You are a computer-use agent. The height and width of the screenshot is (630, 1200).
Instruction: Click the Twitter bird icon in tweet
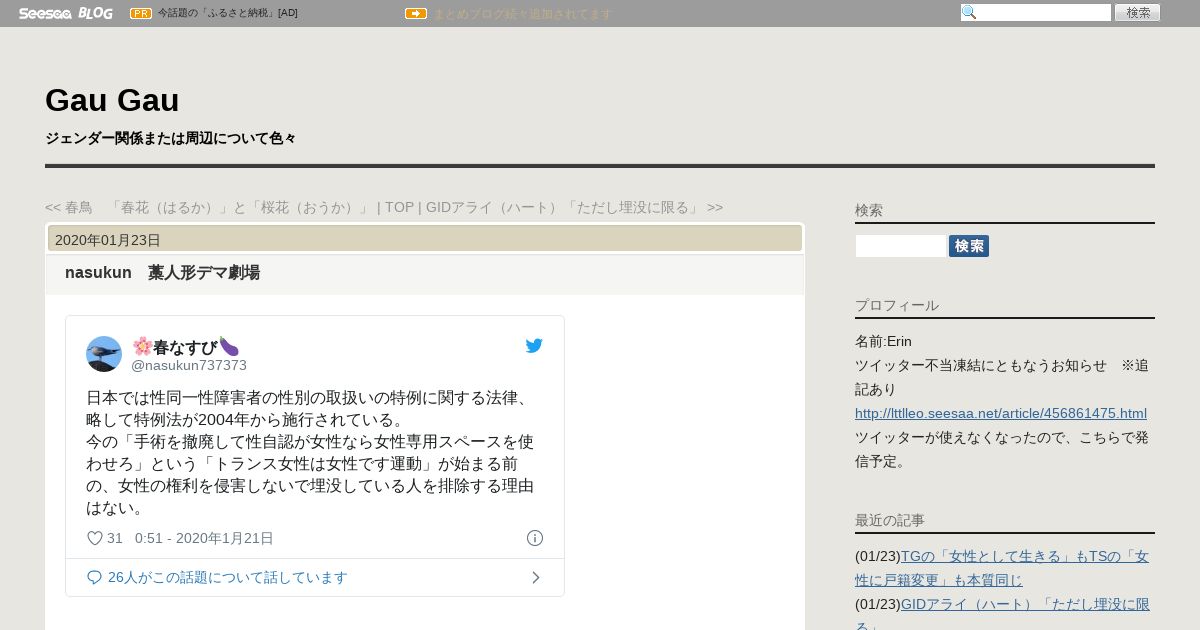pyautogui.click(x=534, y=346)
